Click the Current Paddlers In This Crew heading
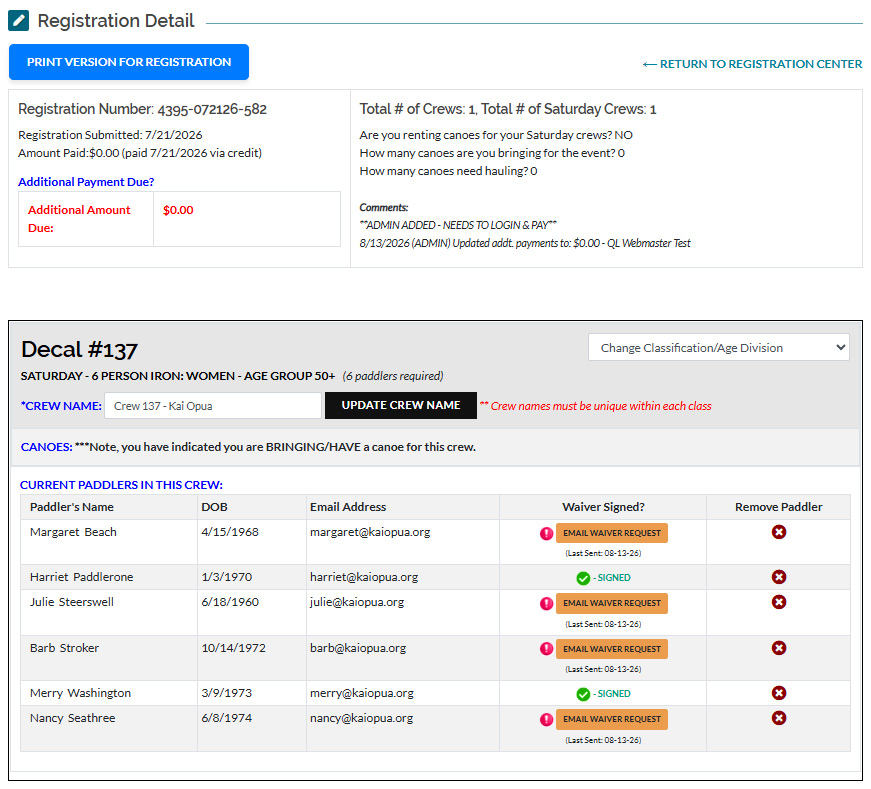This screenshot has height=789, width=871. (x=121, y=485)
